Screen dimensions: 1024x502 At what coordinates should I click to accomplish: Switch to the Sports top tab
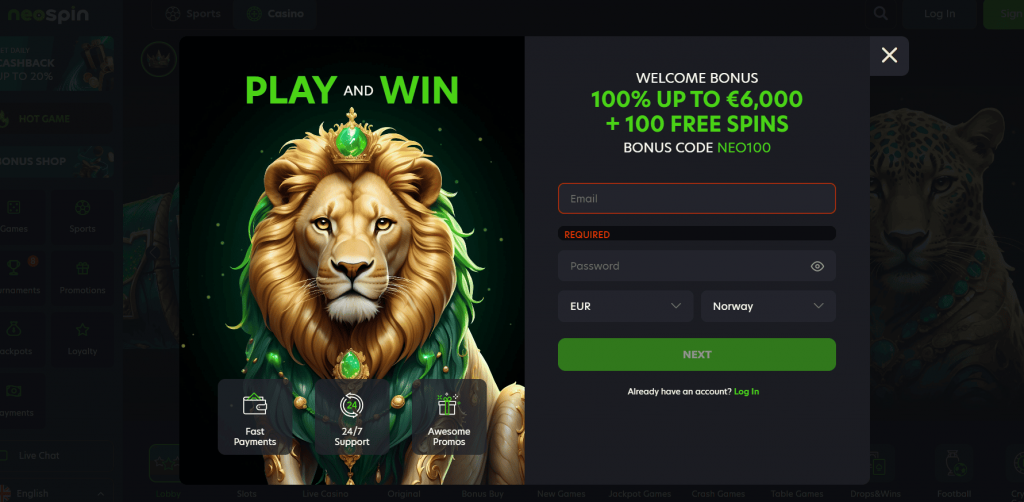pos(193,14)
